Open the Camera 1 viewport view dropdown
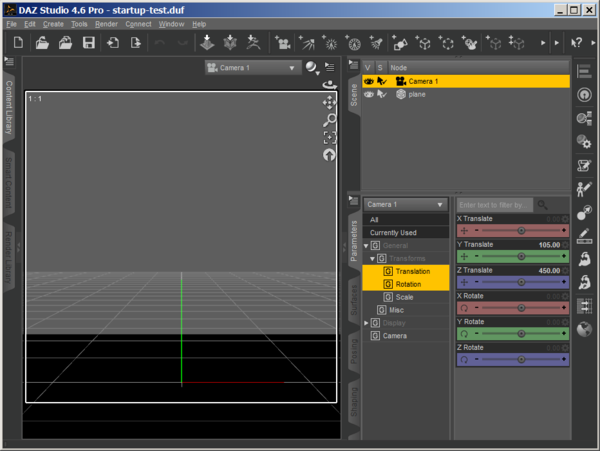This screenshot has height=451, width=600. 252,68
